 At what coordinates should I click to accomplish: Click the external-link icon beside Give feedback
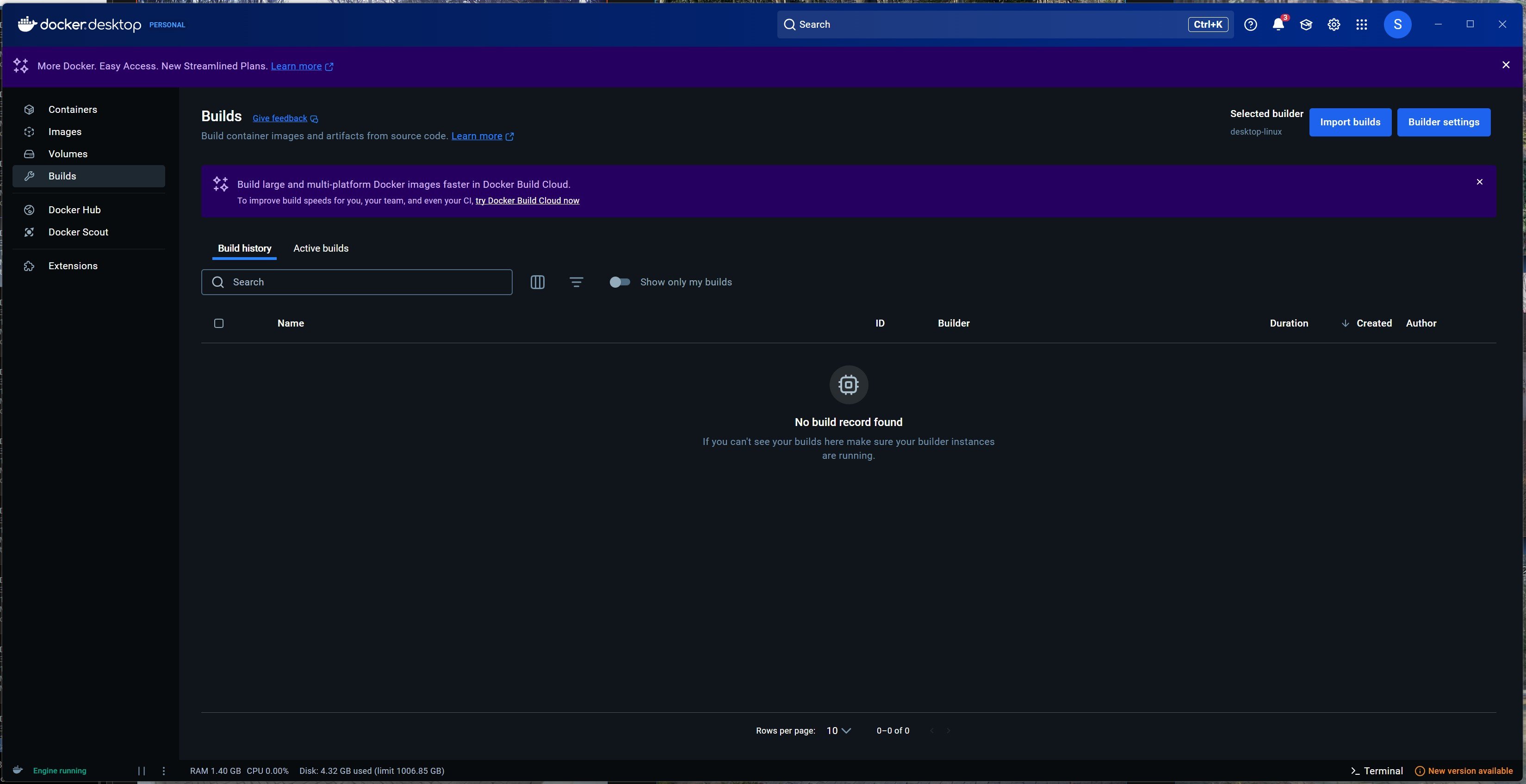(315, 119)
